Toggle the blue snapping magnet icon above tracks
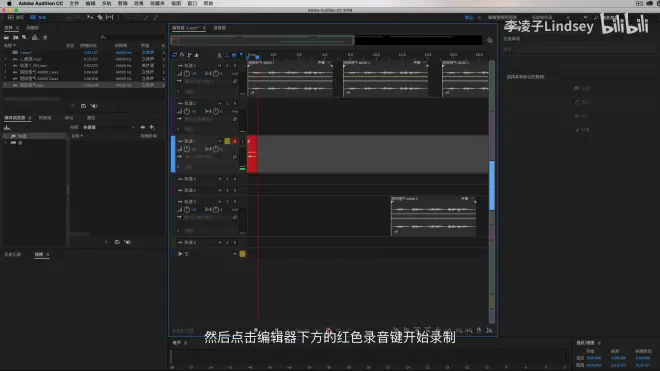 [234, 55]
